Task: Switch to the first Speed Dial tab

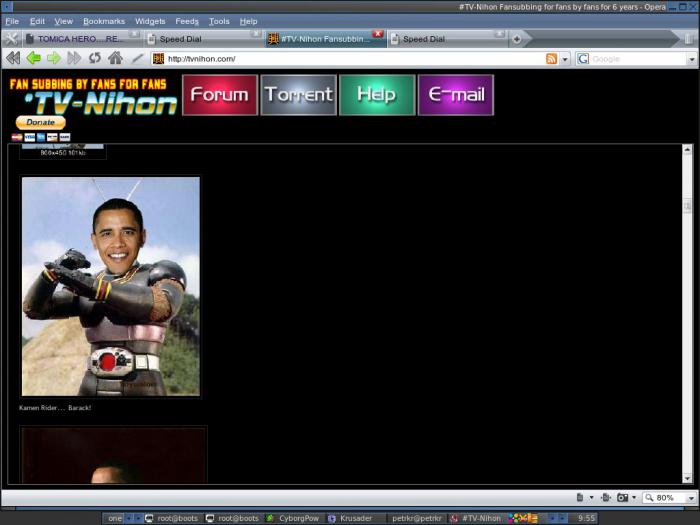Action: tap(204, 39)
